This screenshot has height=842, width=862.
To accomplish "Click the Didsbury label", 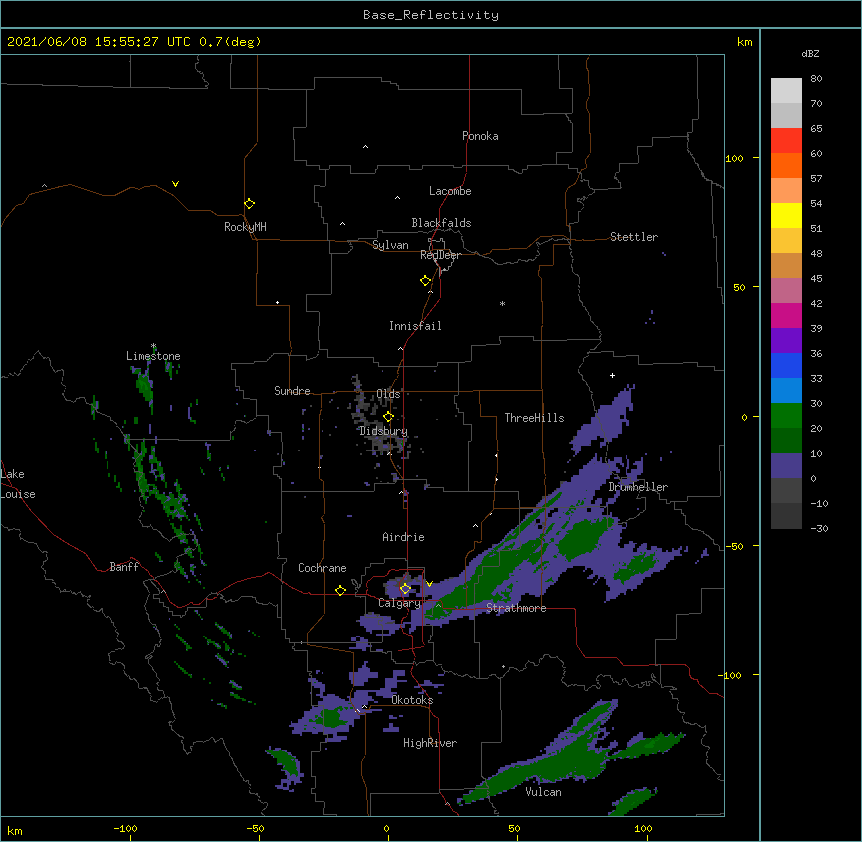I will tap(383, 431).
